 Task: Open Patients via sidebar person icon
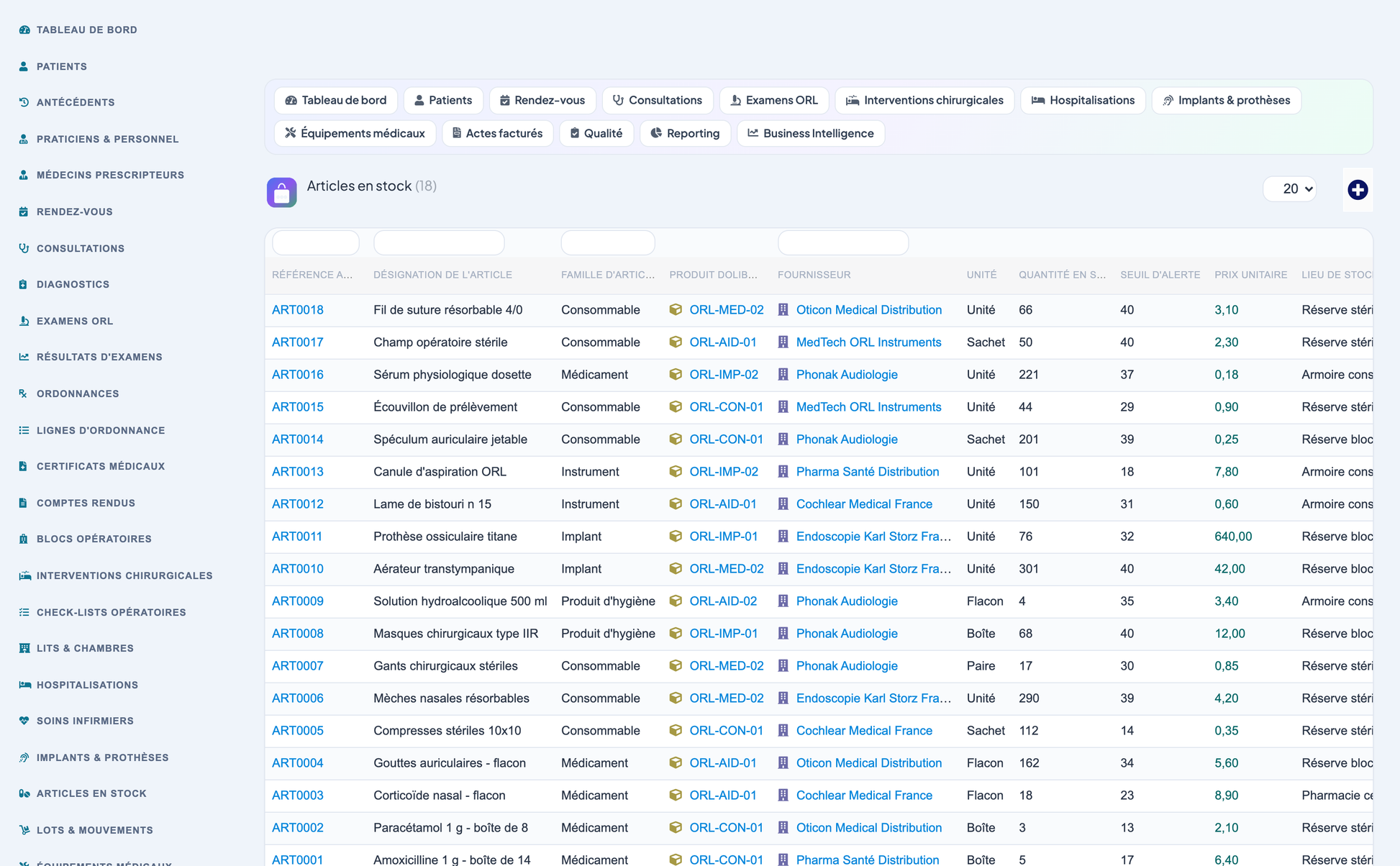[24, 66]
